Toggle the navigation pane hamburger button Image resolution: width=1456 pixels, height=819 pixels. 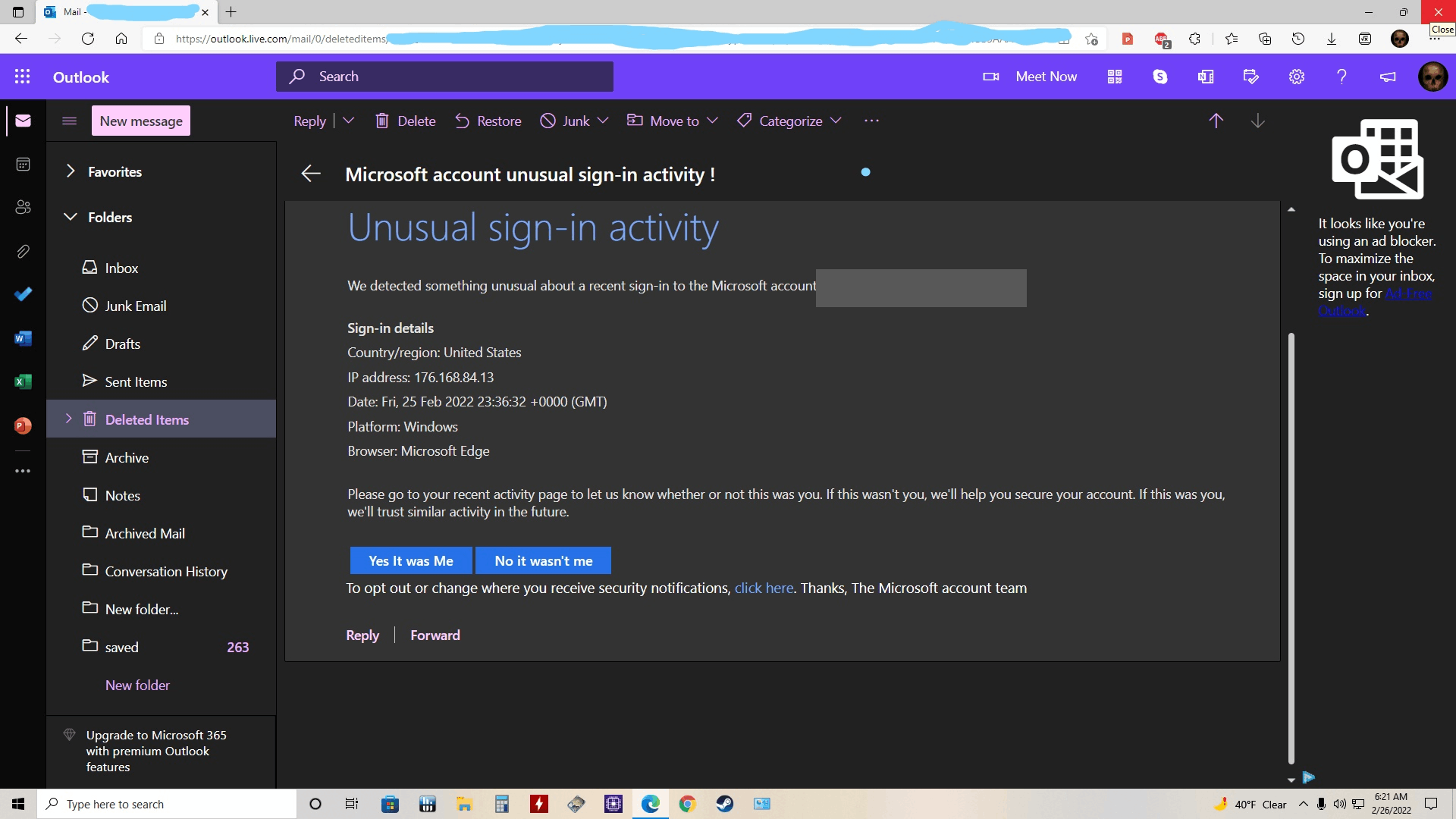(69, 121)
